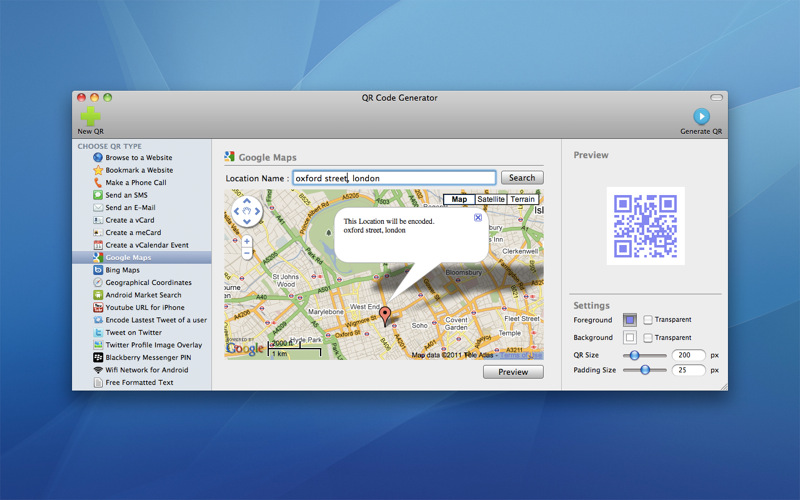Image resolution: width=800 pixels, height=500 pixels.
Task: Enable Background Transparent checkbox
Action: (647, 338)
